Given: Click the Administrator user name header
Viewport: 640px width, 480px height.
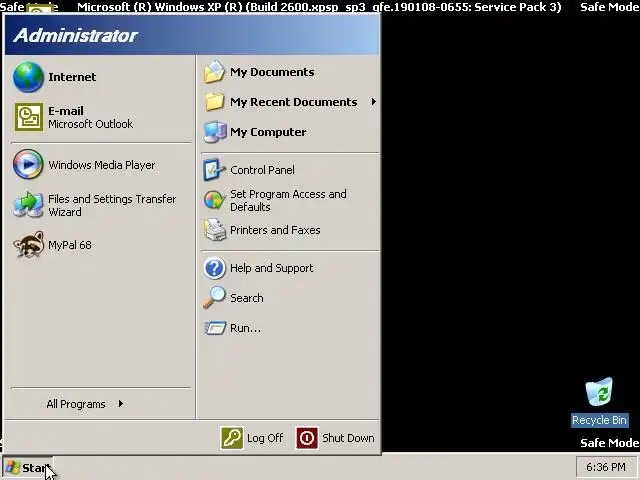Looking at the screenshot, I should coord(76,36).
